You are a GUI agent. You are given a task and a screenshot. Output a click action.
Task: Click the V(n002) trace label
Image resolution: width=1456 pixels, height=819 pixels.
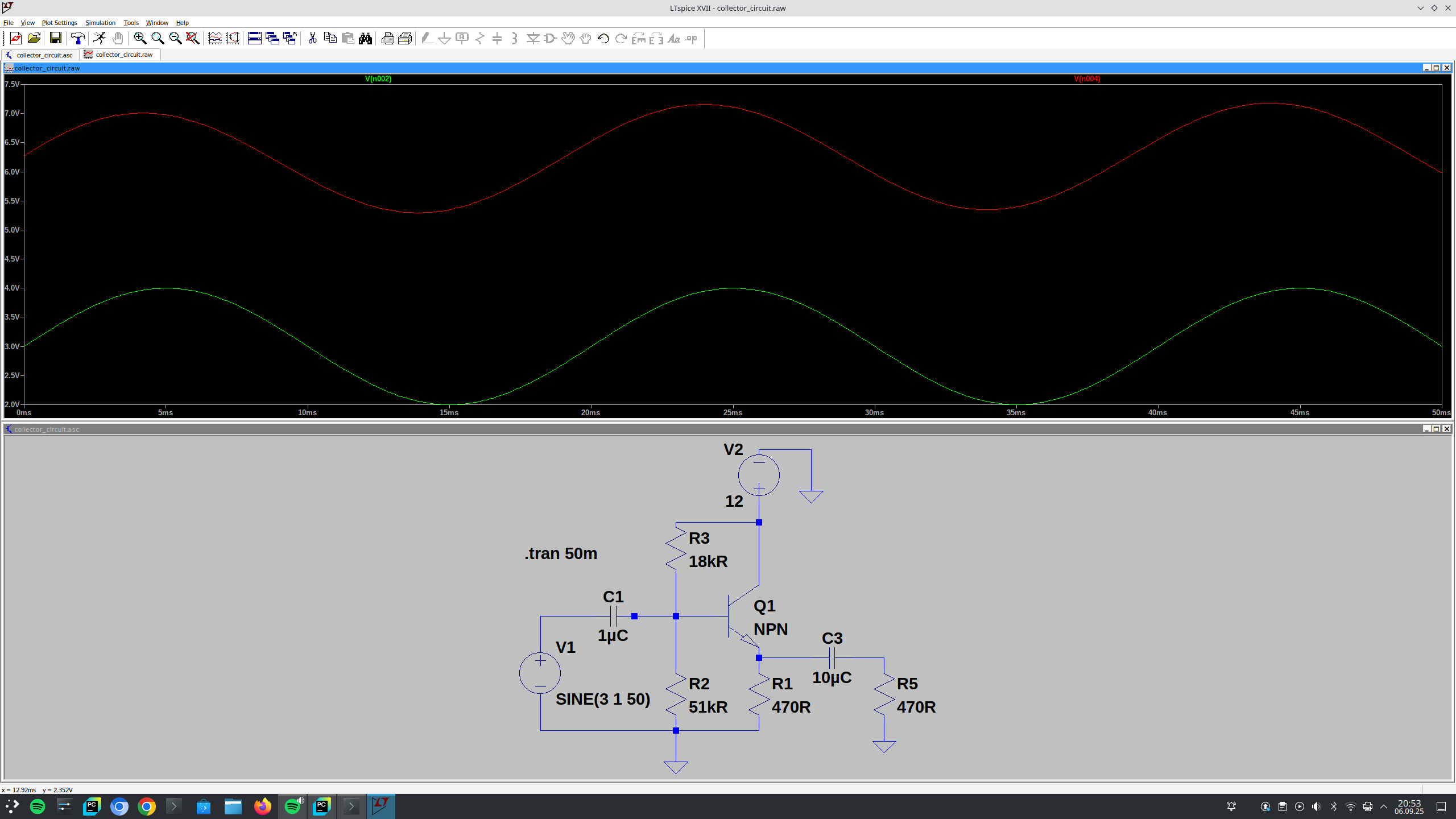[x=377, y=78]
